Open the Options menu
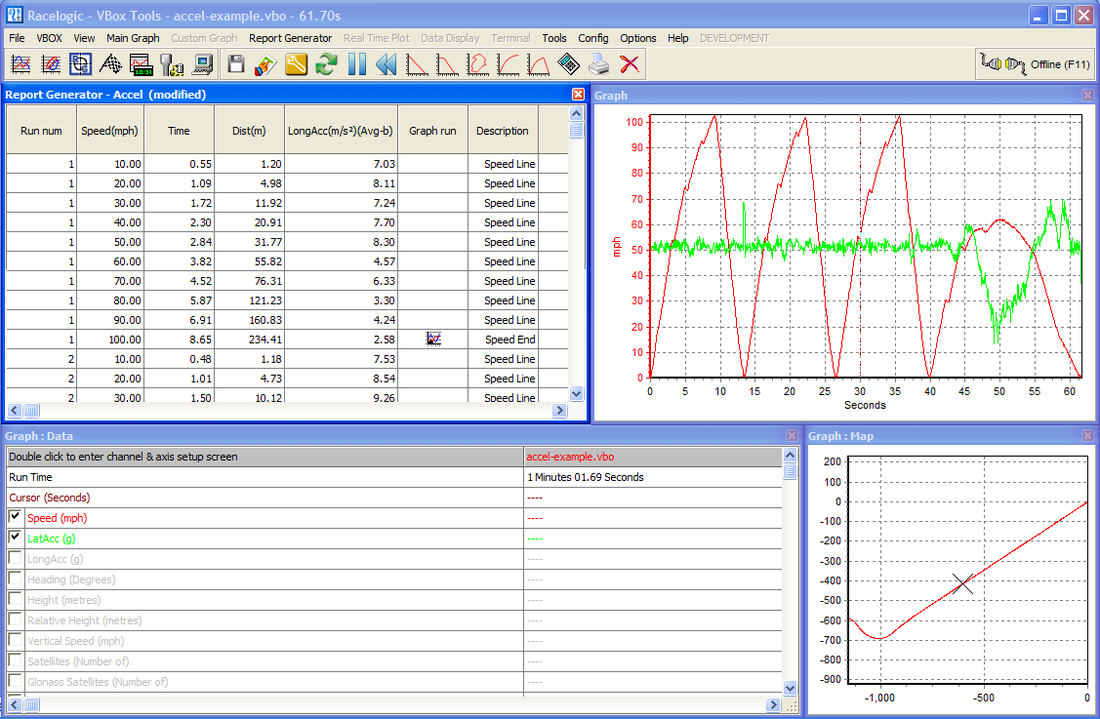Image resolution: width=1100 pixels, height=719 pixels. 638,38
